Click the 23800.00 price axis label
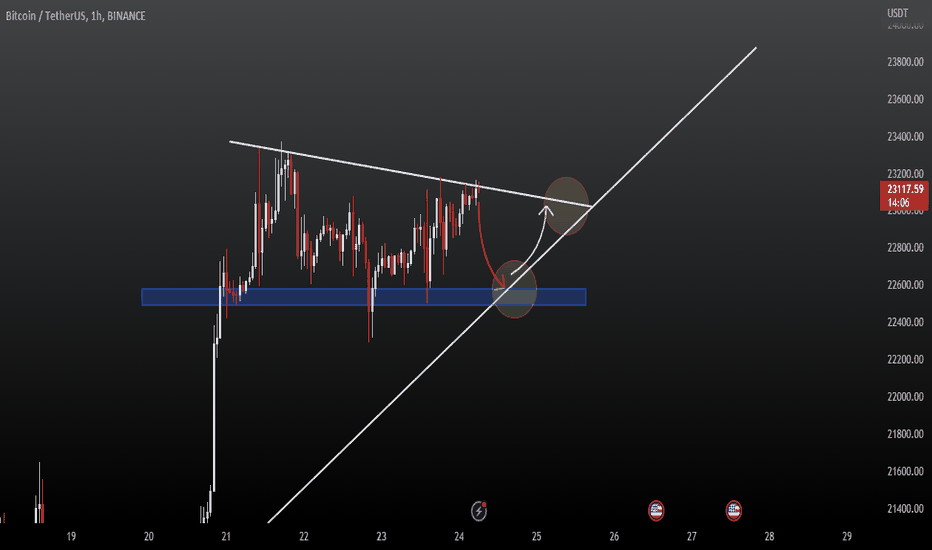Screen dimensions: 932x550 pyautogui.click(x=905, y=62)
